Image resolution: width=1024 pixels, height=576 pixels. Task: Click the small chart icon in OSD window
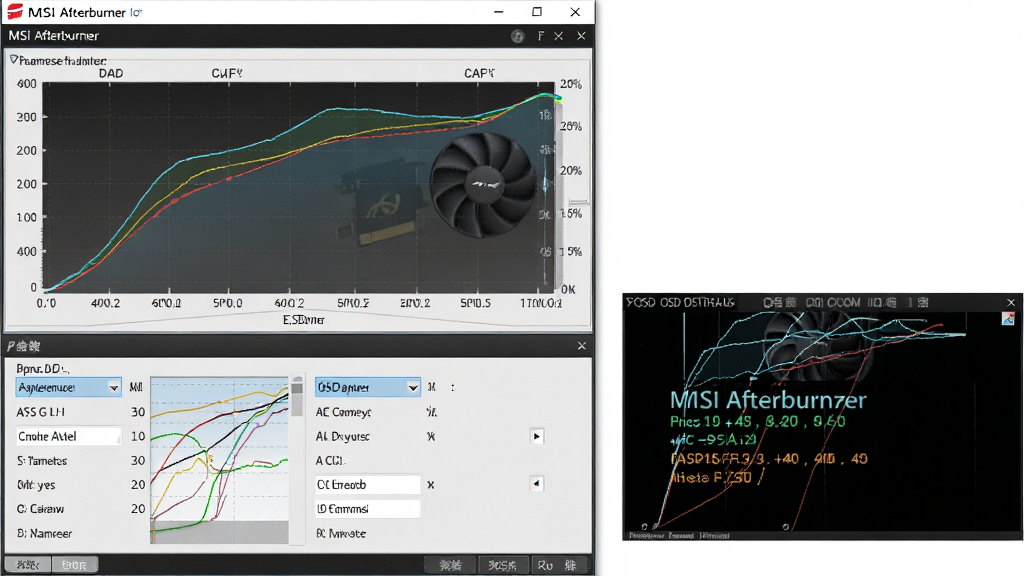(1008, 319)
